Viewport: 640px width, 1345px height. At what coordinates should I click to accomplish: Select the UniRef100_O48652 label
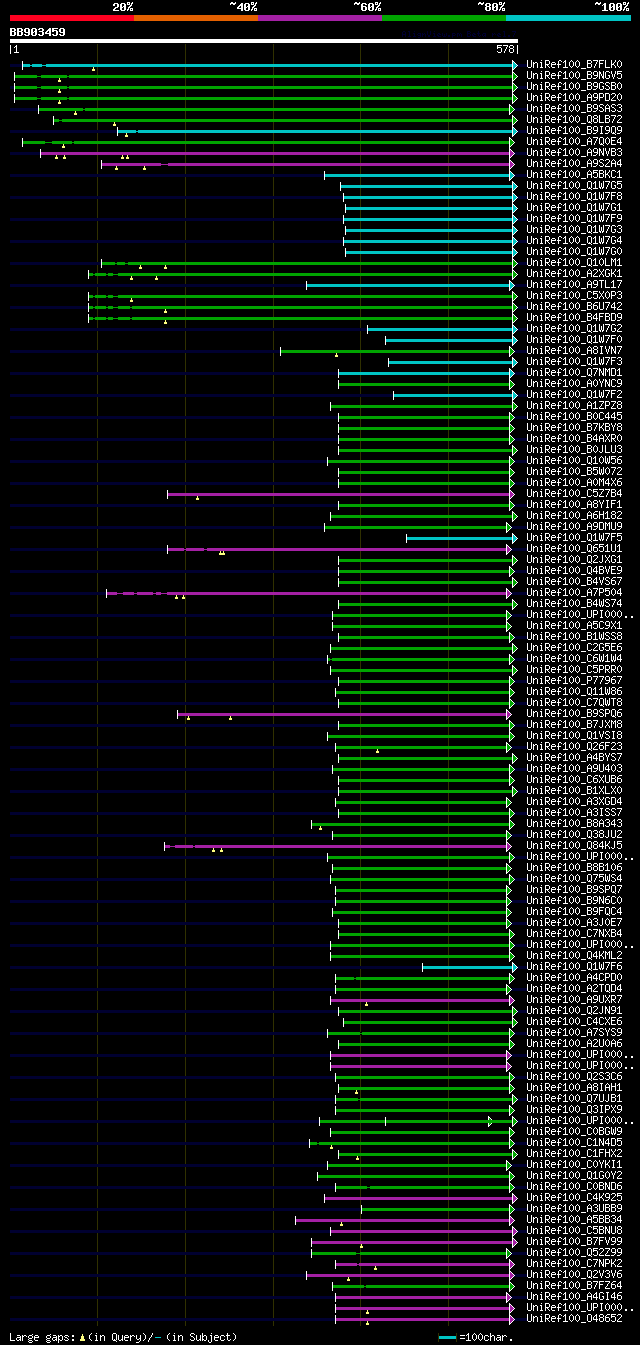pyautogui.click(x=574, y=1319)
